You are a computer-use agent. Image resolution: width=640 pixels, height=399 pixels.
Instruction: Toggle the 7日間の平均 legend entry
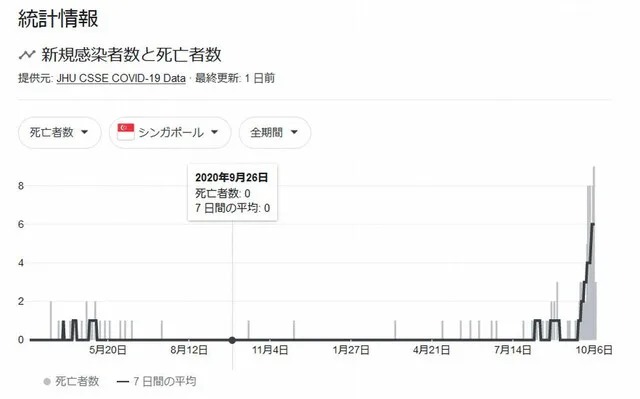(x=156, y=381)
